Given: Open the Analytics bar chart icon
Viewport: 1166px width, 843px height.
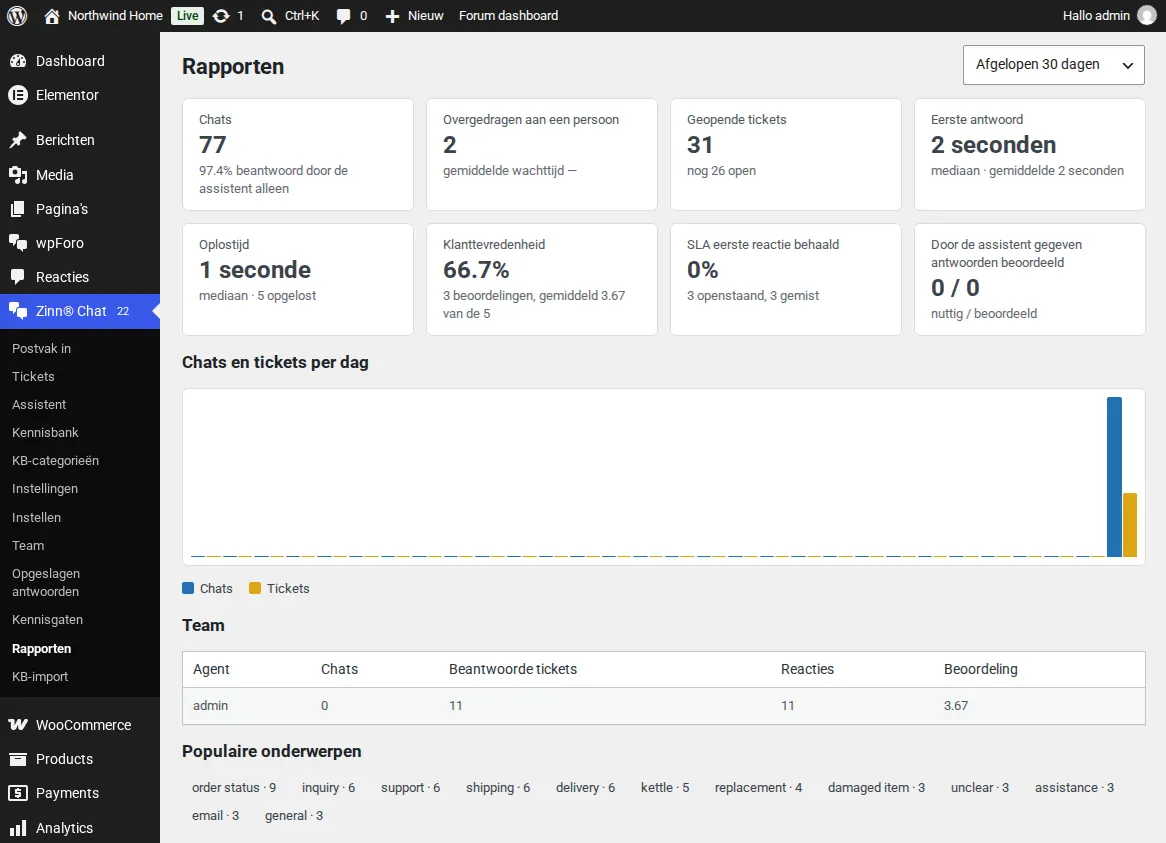Looking at the screenshot, I should click(x=18, y=828).
